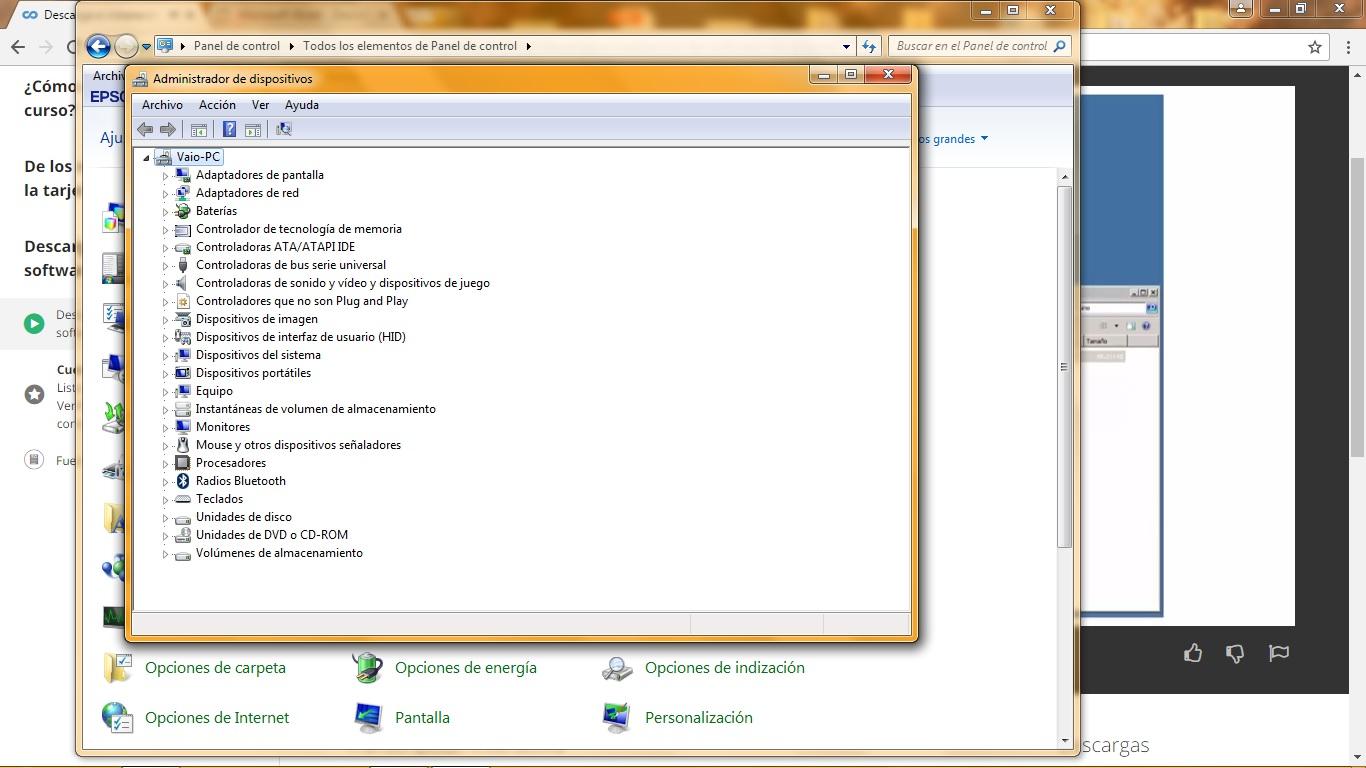
Task: Click the Procesadores category icon
Action: point(182,463)
